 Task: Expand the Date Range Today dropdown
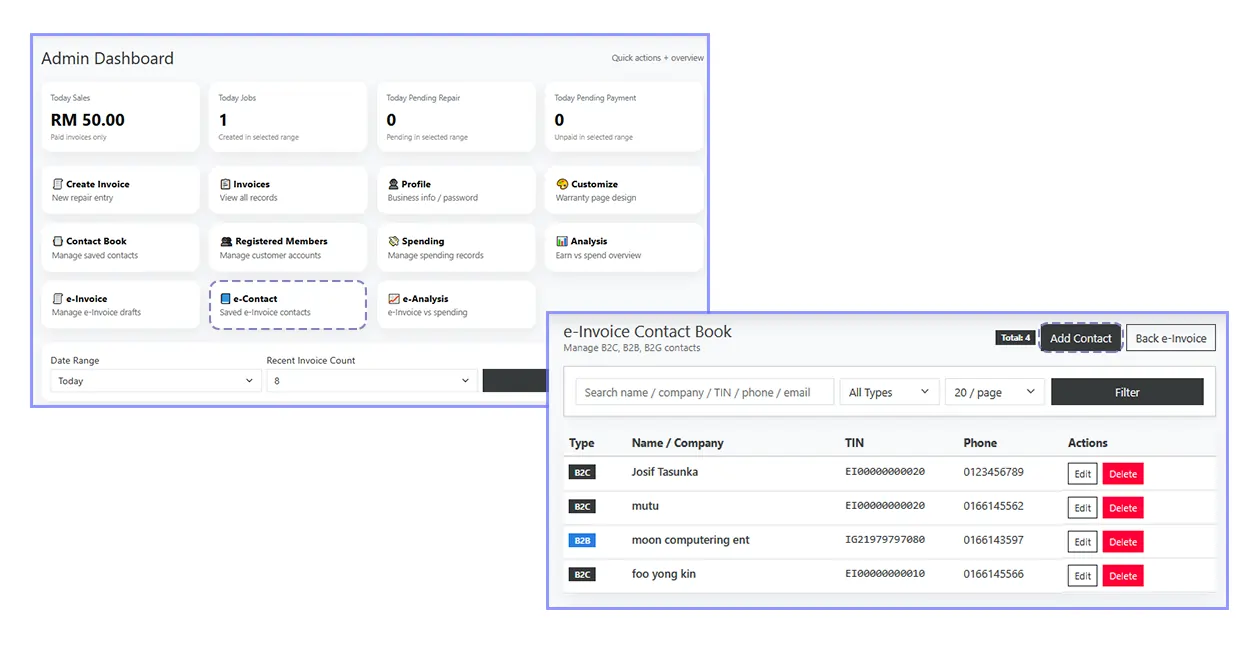(155, 381)
